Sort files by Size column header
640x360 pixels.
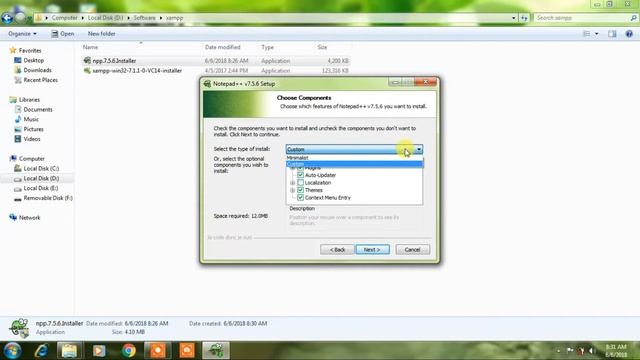(x=322, y=47)
